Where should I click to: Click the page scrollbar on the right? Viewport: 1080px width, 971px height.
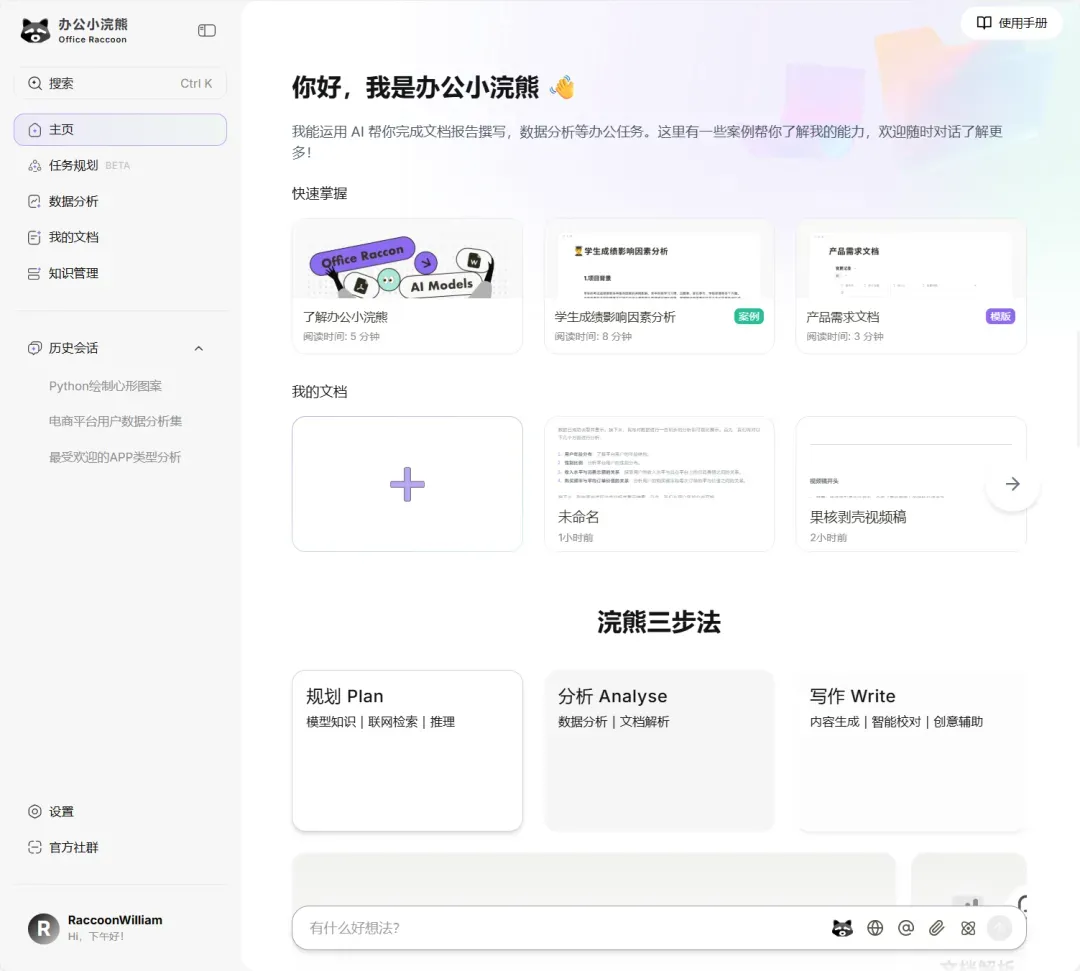click(x=1077, y=389)
